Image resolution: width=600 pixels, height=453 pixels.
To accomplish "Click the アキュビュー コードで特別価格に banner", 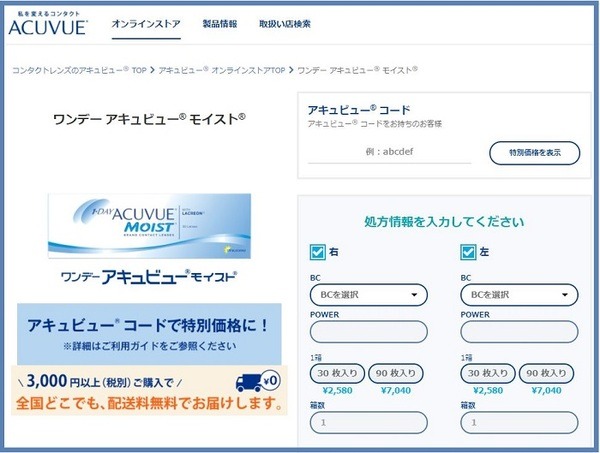I will pyautogui.click(x=149, y=334).
